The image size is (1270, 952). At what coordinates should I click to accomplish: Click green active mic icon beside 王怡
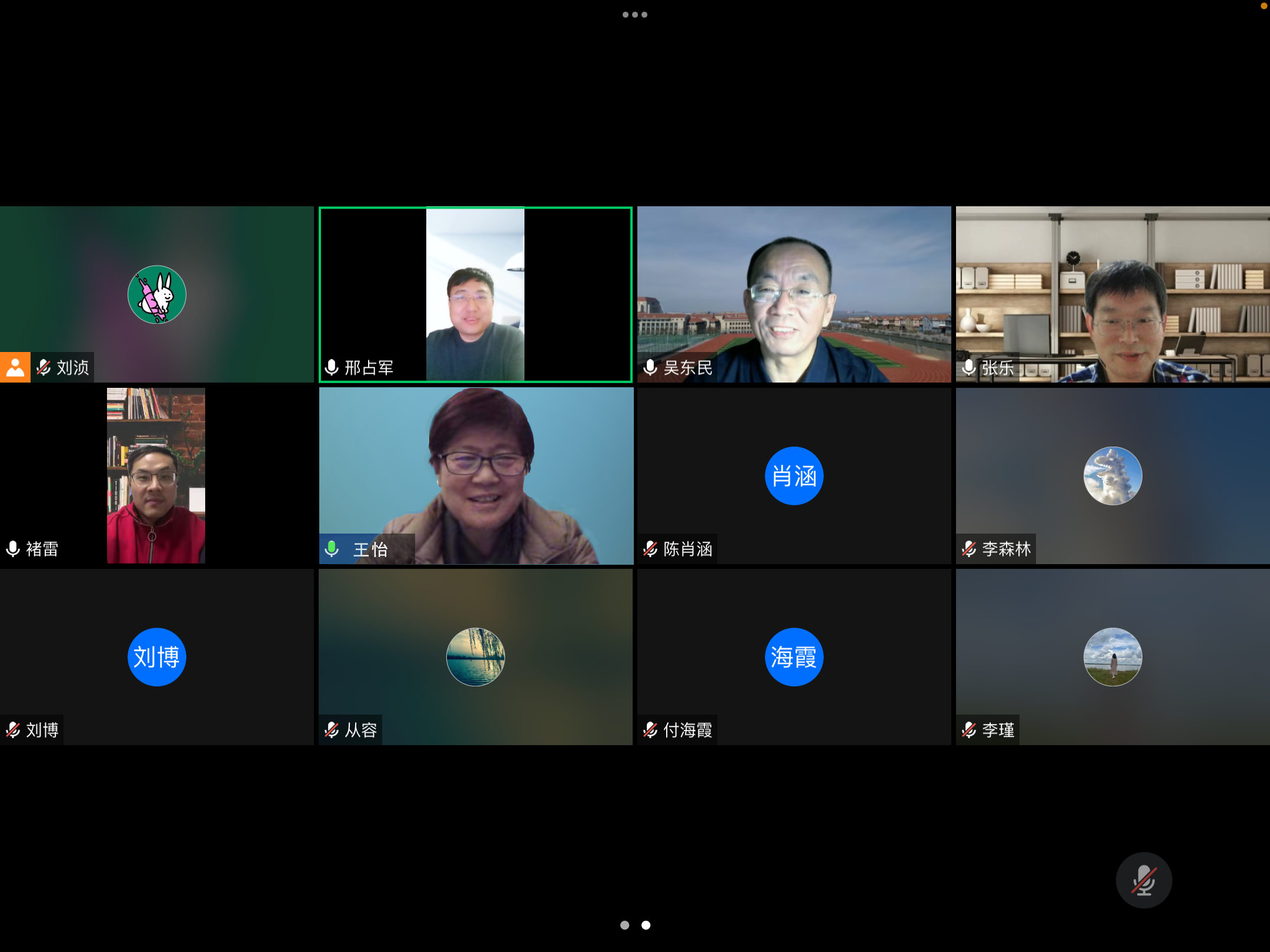tap(332, 548)
